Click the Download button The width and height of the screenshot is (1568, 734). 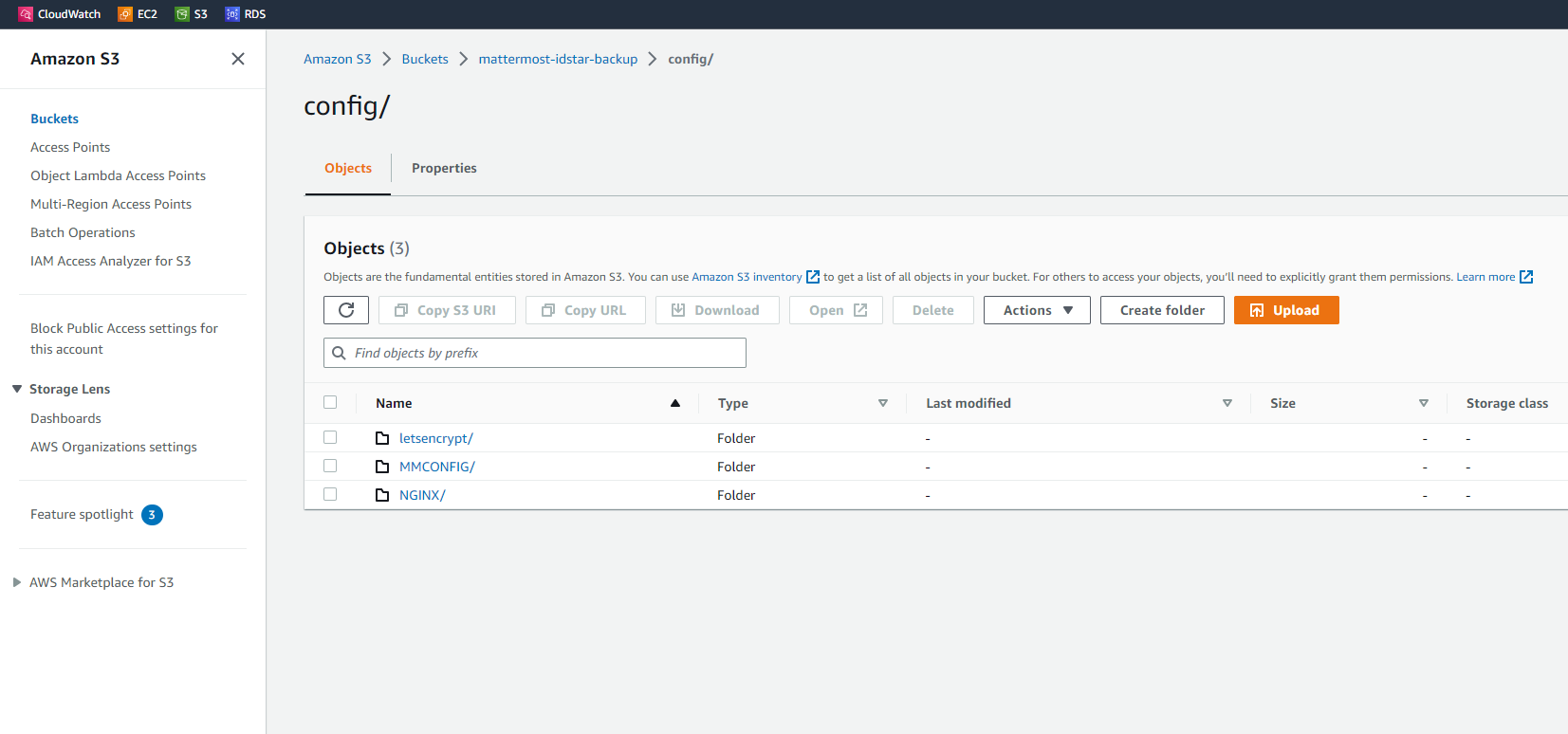[717, 310]
